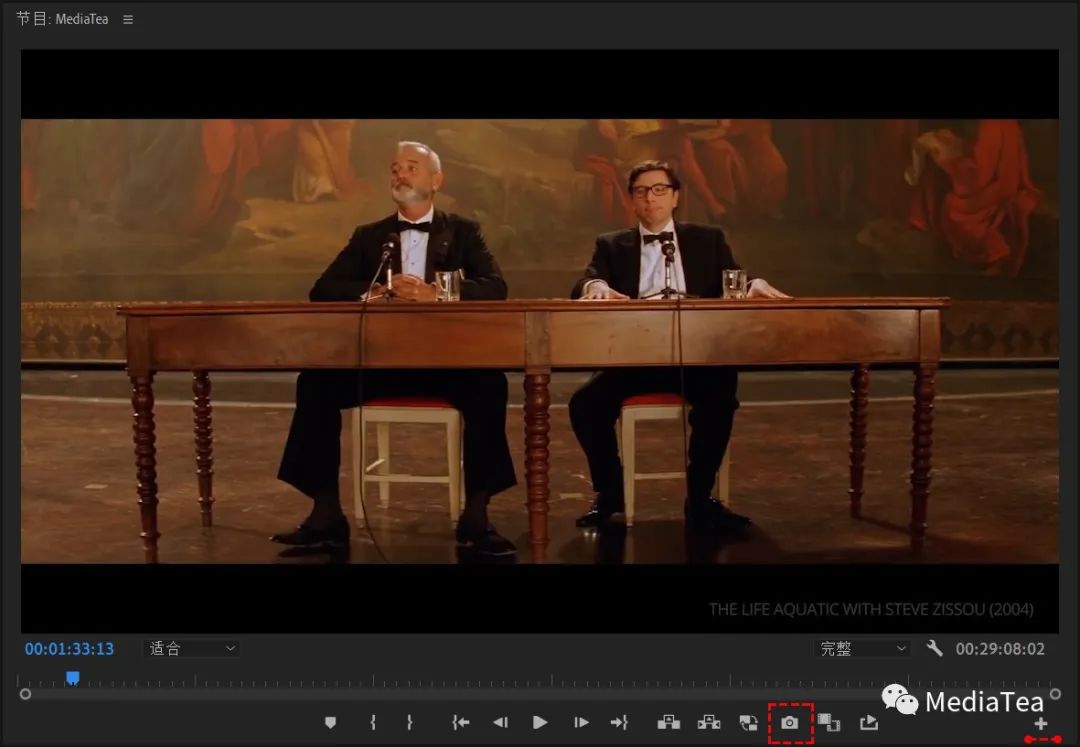The height and width of the screenshot is (747, 1080).
Task: Open the button editor plus icon
Action: click(x=1041, y=724)
